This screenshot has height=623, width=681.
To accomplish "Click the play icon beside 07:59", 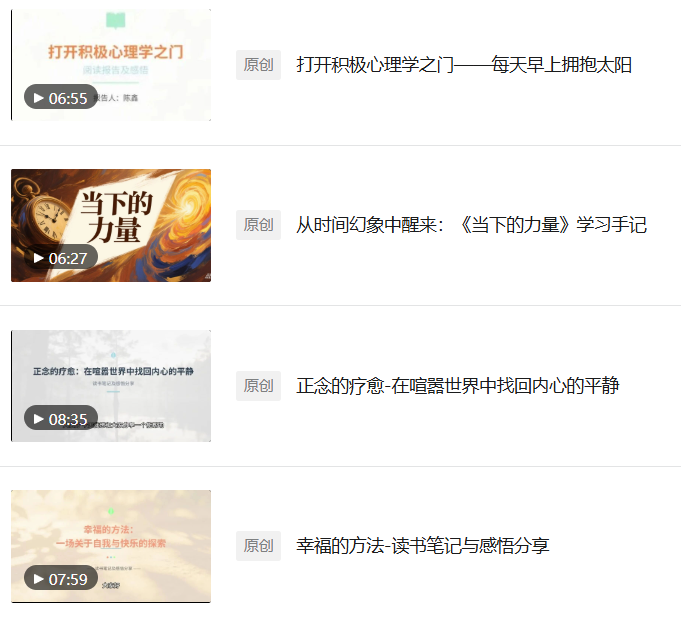I will tap(39, 579).
